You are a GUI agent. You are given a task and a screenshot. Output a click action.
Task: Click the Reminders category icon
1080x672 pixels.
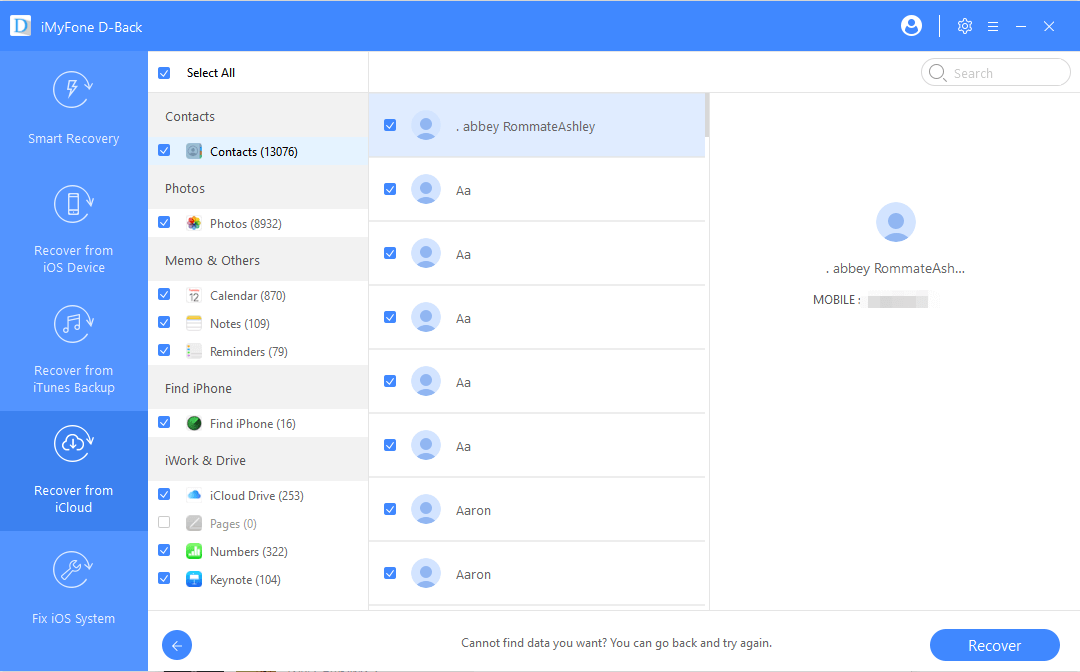tap(194, 351)
